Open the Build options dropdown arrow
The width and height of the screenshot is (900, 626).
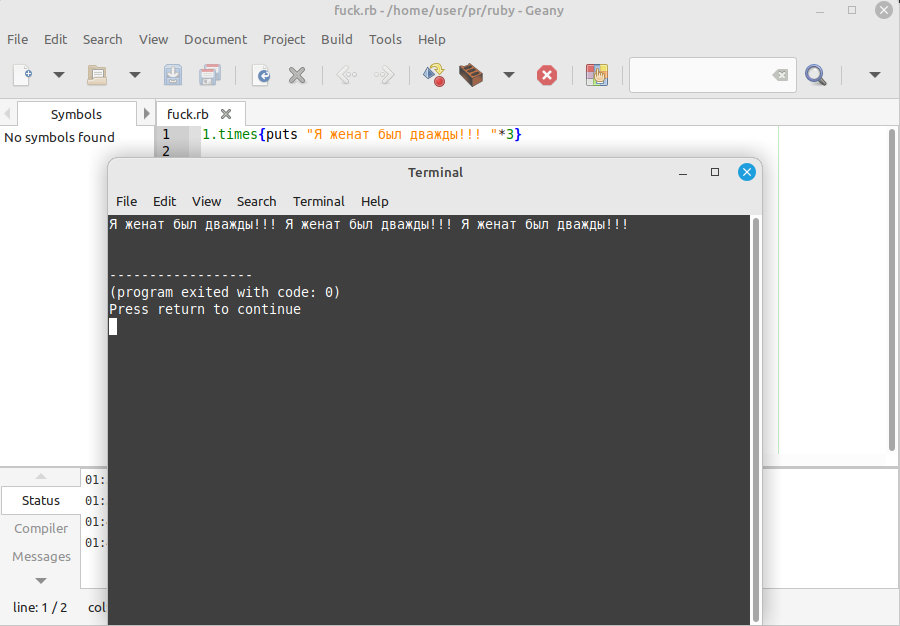pos(509,75)
